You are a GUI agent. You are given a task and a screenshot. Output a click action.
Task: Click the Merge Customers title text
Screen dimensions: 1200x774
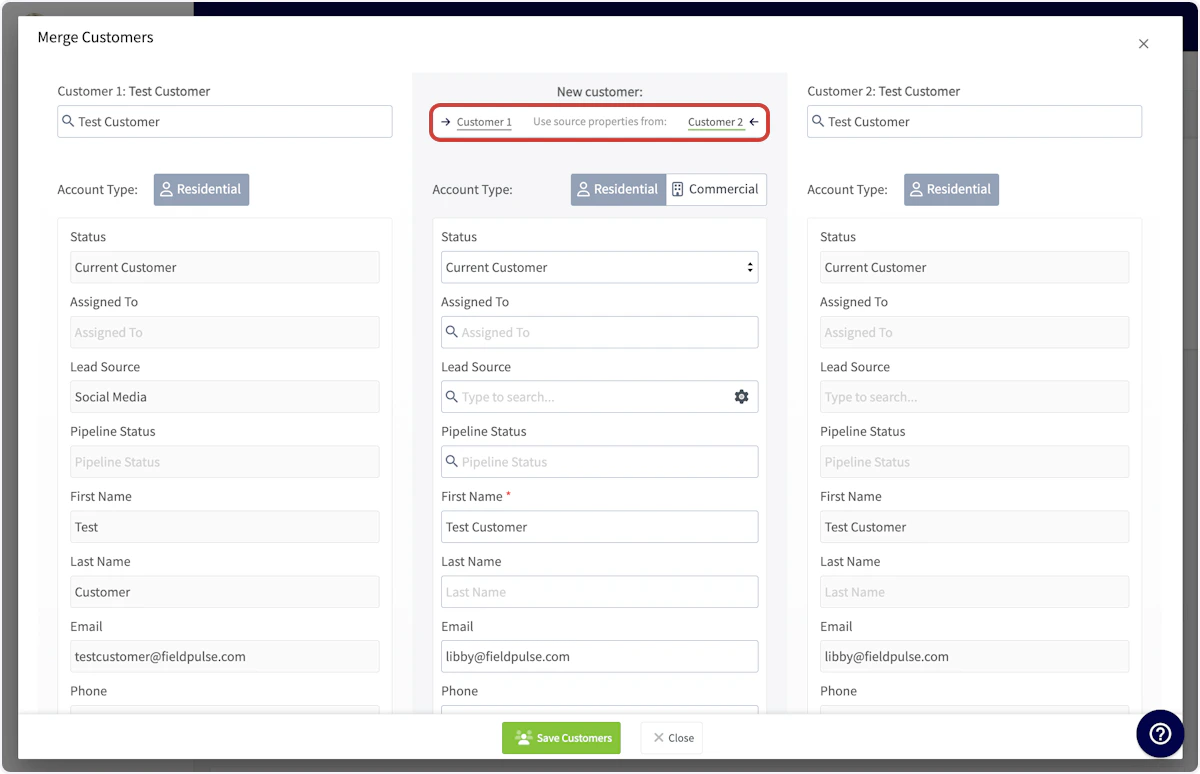(x=95, y=37)
